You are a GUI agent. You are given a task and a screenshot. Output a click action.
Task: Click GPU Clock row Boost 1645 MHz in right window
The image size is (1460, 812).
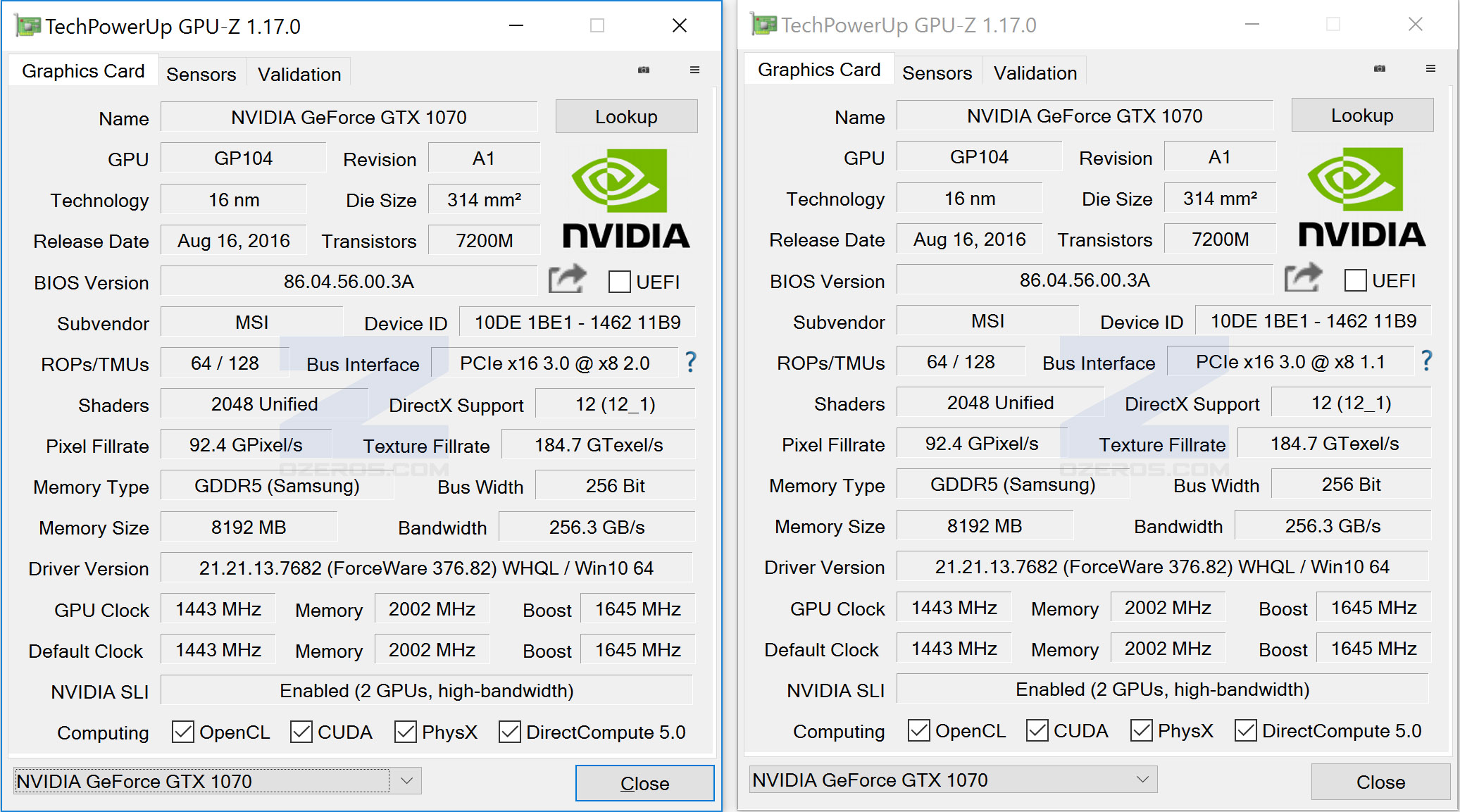coord(1374,608)
